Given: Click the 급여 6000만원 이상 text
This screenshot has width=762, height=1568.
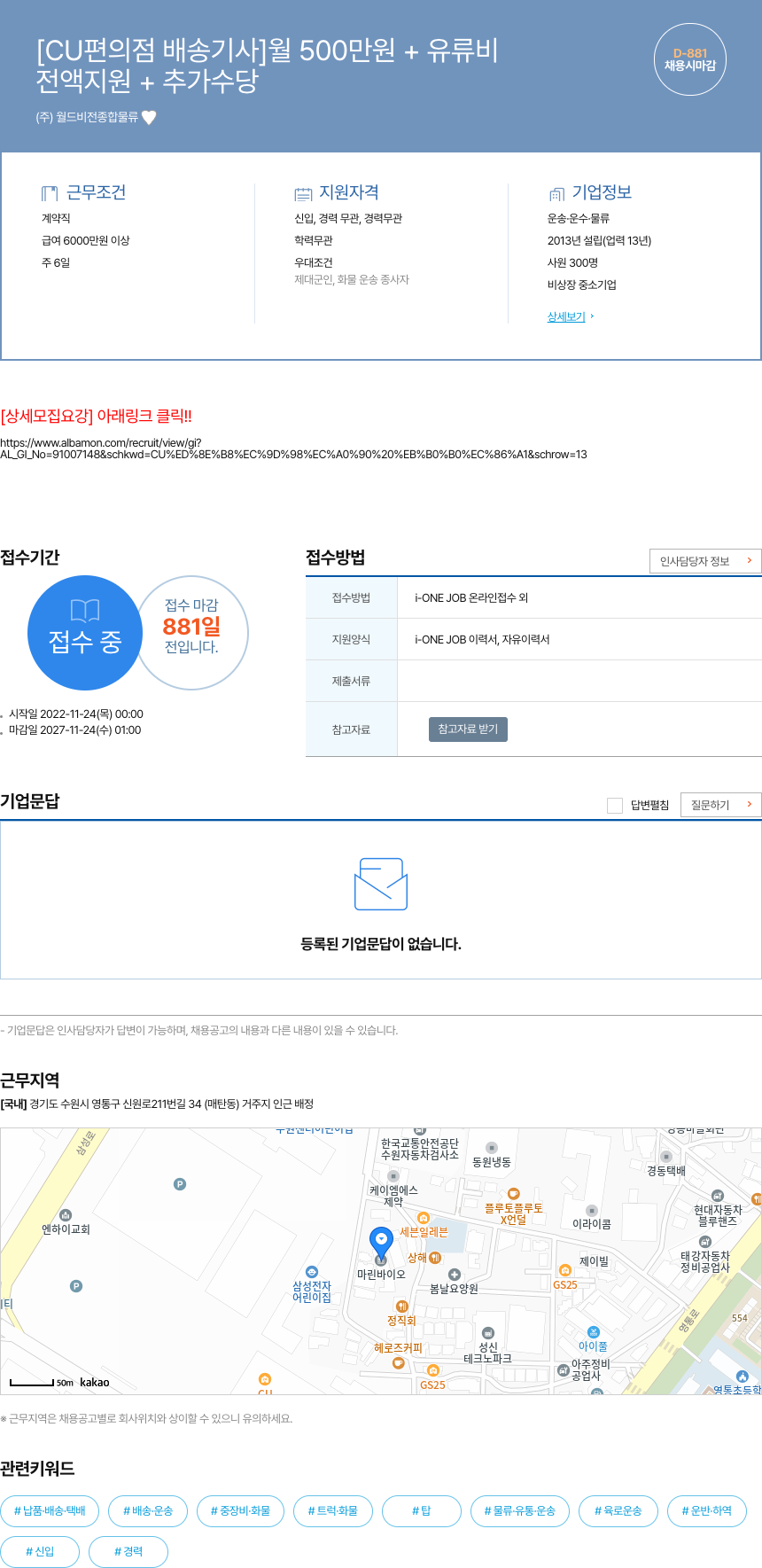Looking at the screenshot, I should pos(86,240).
